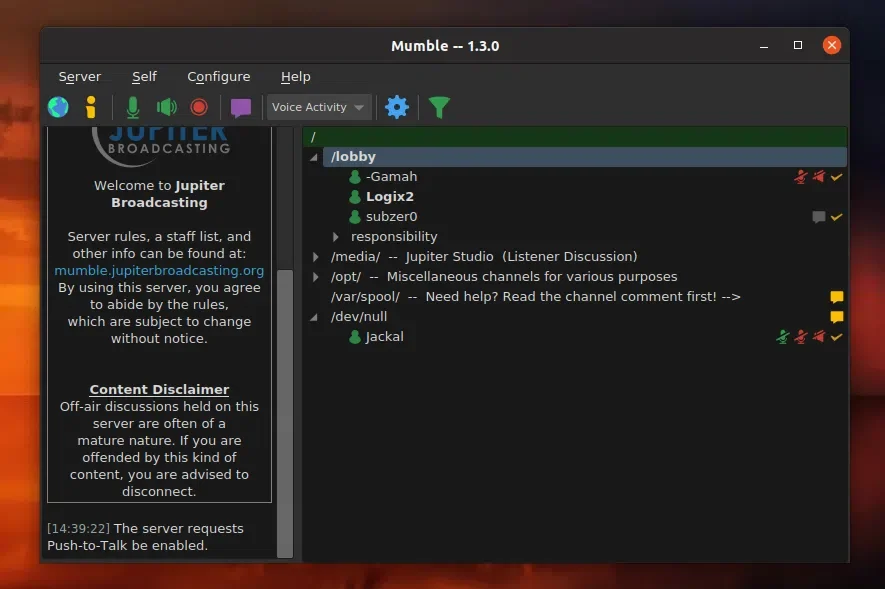Open the Help menu
The image size is (885, 589).
pyautogui.click(x=296, y=77)
